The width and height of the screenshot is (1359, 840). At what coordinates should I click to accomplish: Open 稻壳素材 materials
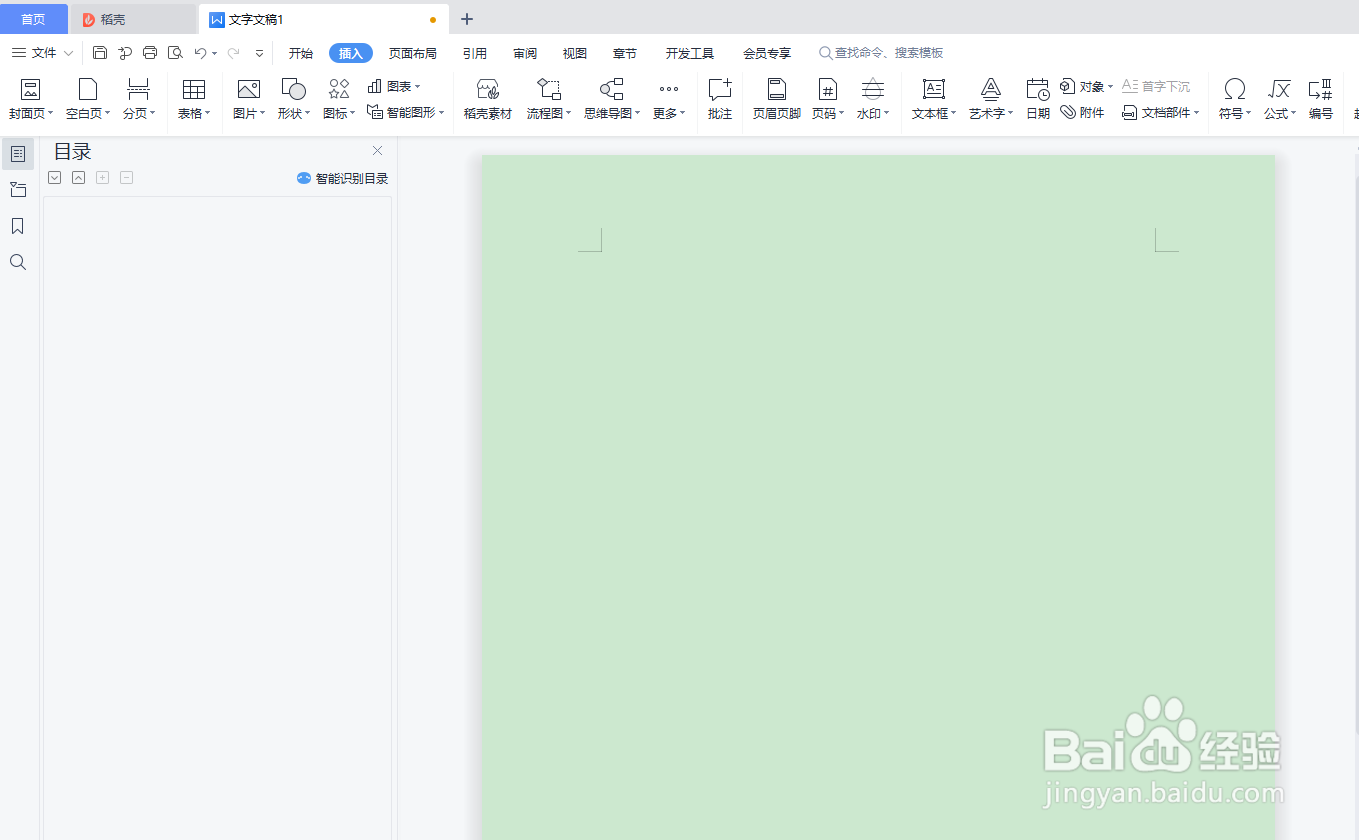488,99
